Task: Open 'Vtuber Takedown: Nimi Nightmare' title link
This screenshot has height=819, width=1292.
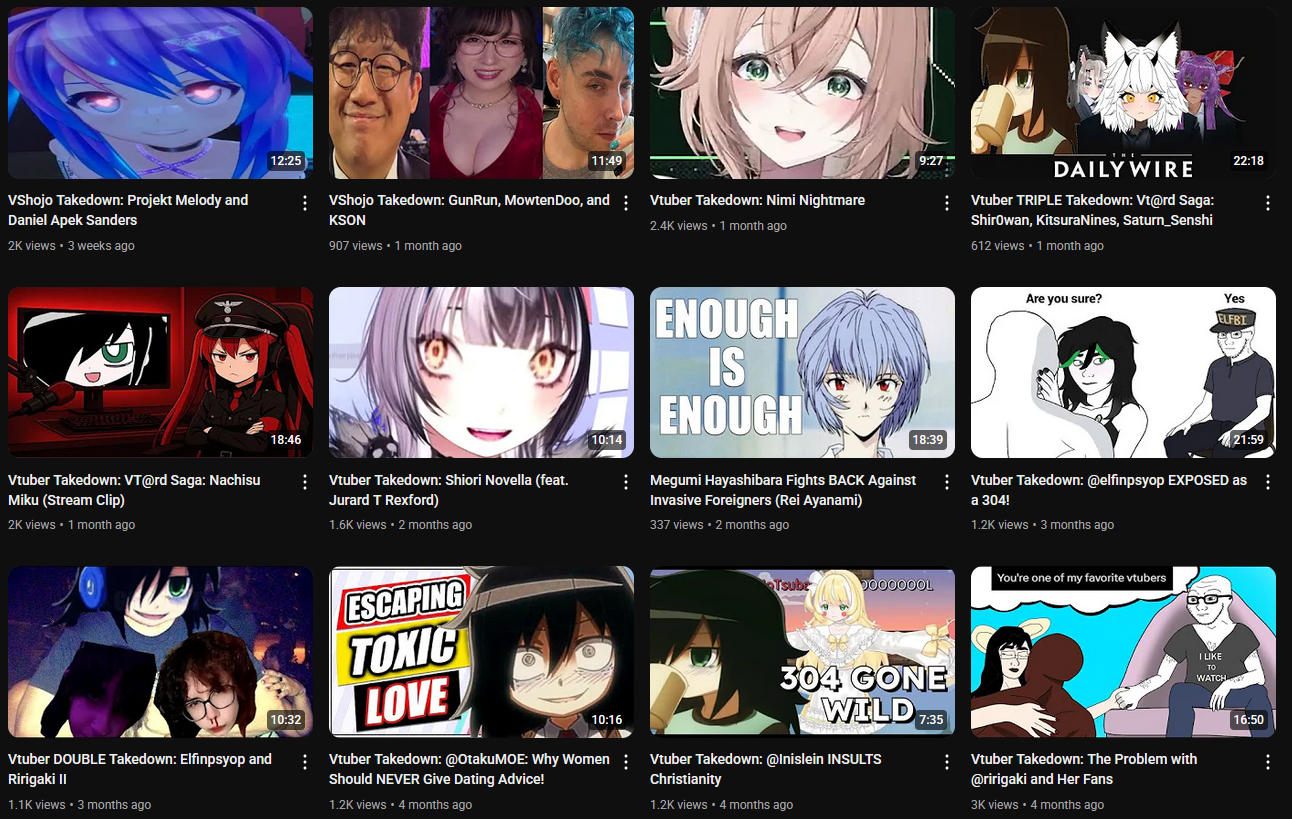Action: pos(757,200)
